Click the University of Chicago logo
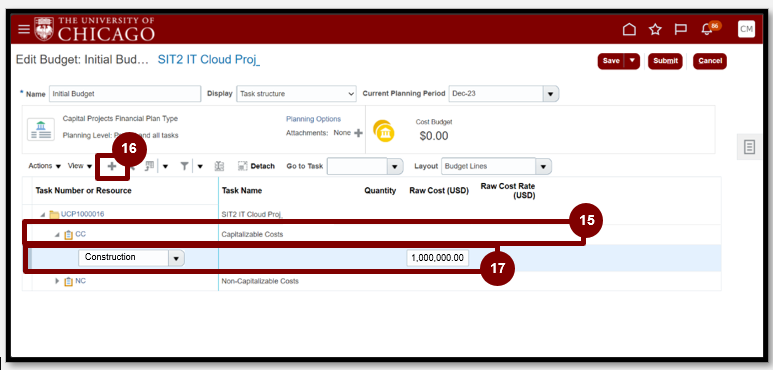The height and width of the screenshot is (370, 773). (94, 29)
